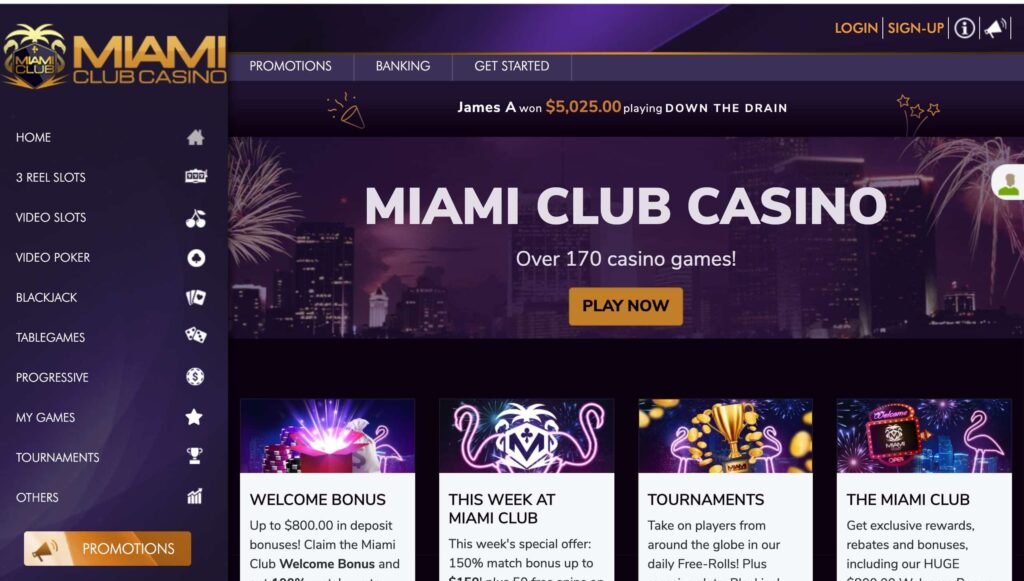Open 3 Reel Slots machine icon
This screenshot has width=1024, height=581.
coord(196,176)
